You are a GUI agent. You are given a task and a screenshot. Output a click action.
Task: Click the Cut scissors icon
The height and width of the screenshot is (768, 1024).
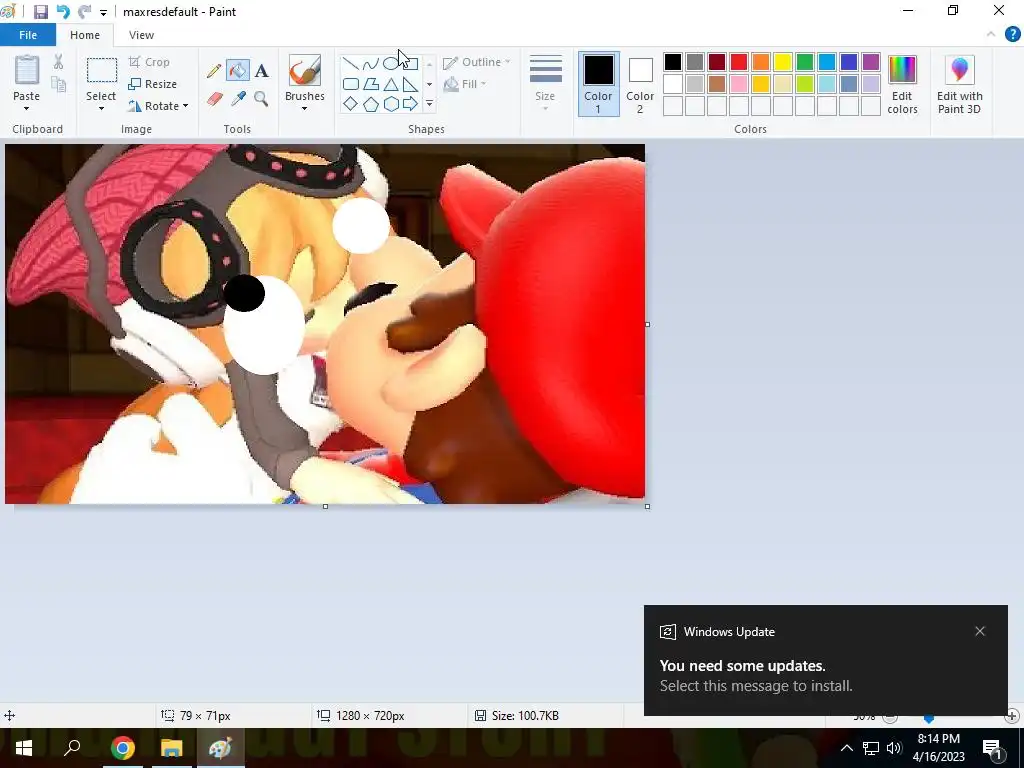click(58, 62)
